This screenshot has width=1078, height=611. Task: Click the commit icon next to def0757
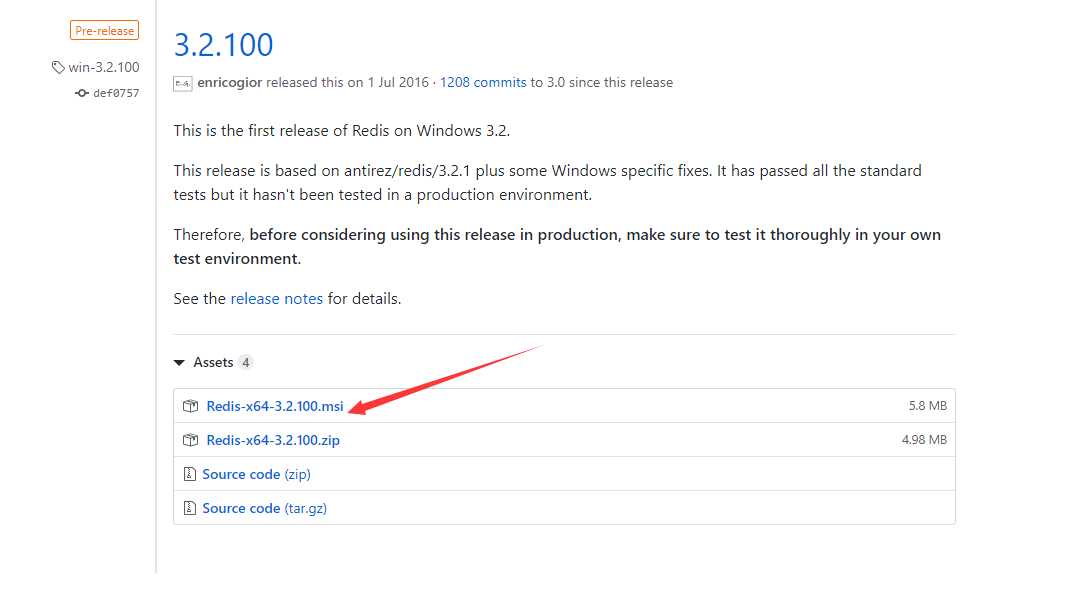click(82, 93)
